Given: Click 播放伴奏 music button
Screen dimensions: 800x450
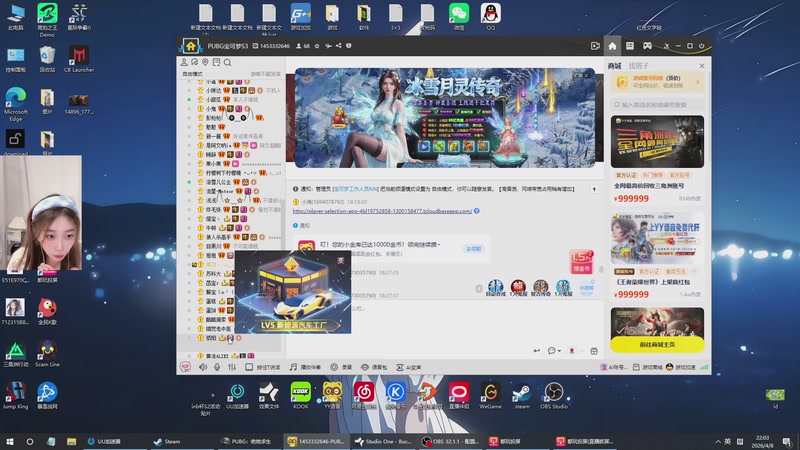Looking at the screenshot, I should (x=305, y=367).
